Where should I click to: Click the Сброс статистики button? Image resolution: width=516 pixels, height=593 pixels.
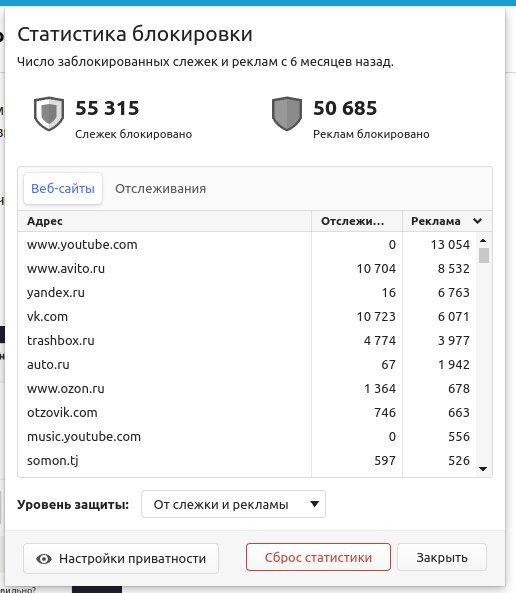(318, 557)
